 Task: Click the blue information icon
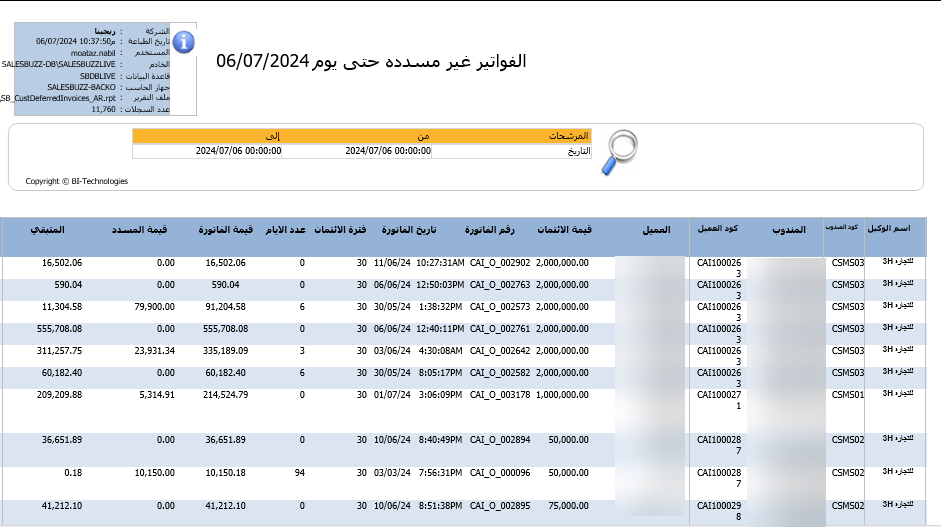click(184, 41)
